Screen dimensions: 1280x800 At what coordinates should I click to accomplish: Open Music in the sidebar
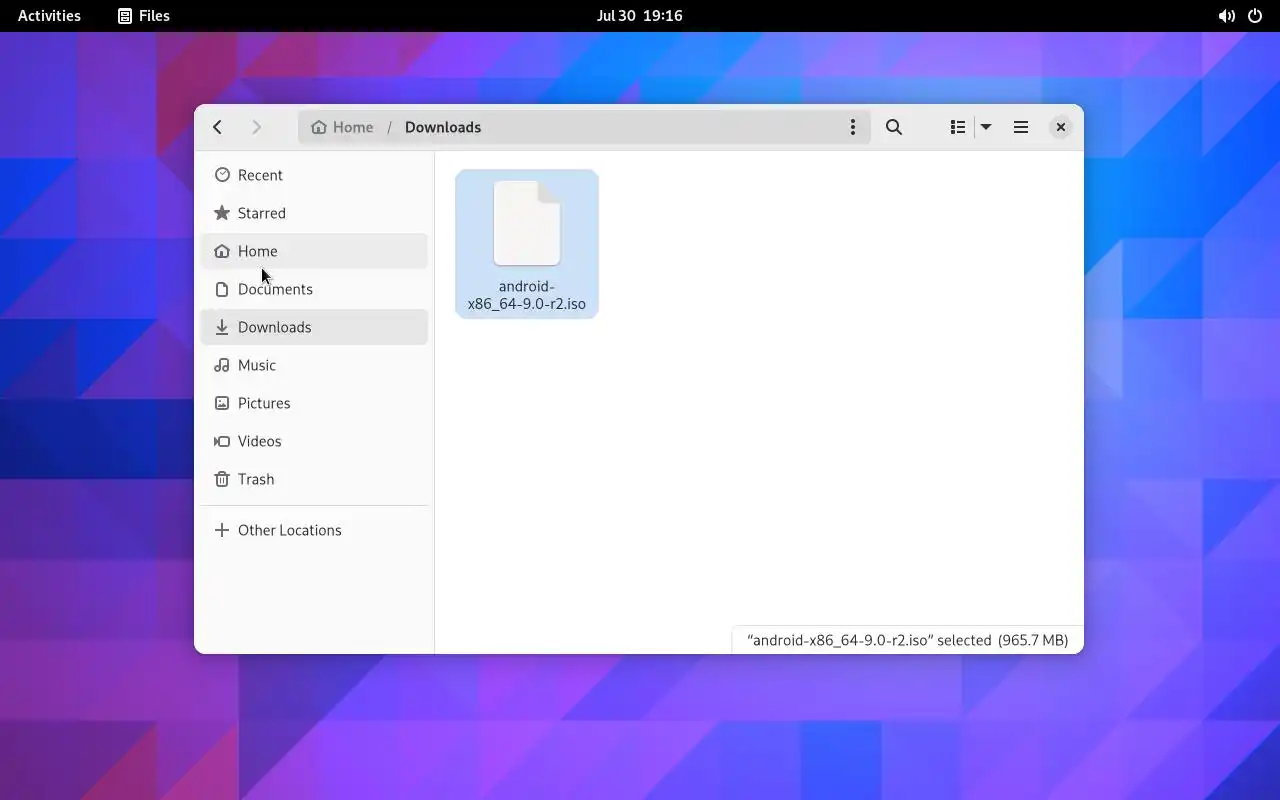[x=314, y=365]
